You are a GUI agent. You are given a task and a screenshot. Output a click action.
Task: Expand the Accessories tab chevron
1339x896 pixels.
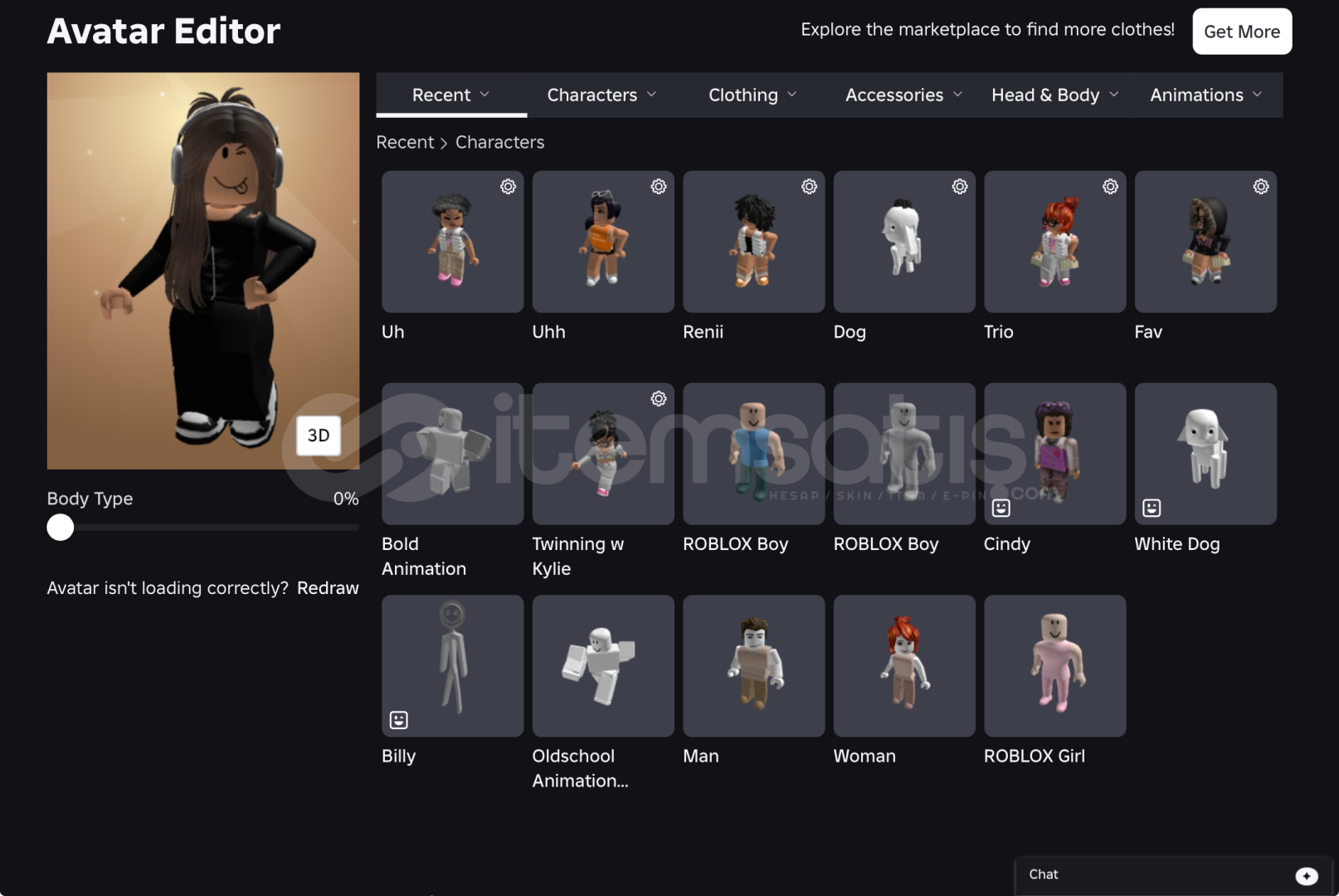957,95
